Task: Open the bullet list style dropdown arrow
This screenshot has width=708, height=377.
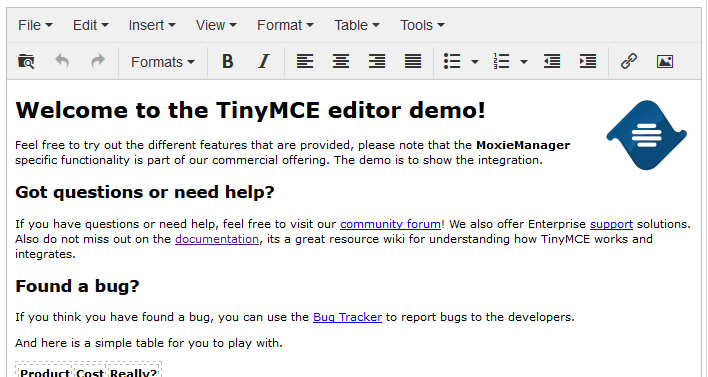Action: tap(475, 62)
